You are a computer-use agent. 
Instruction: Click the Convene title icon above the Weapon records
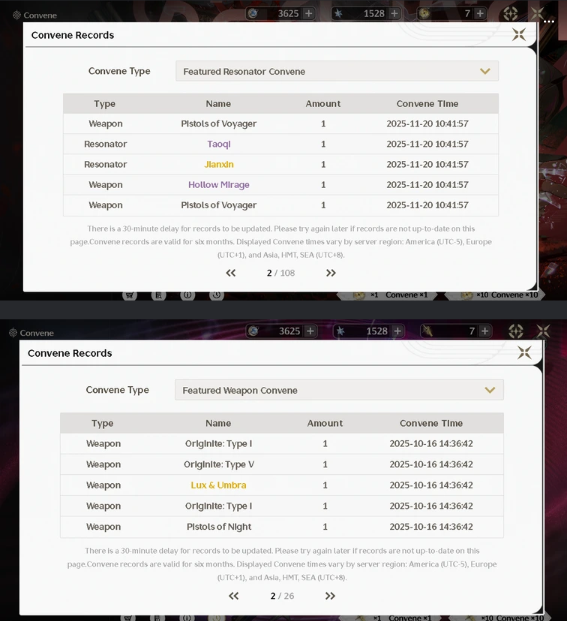tap(13, 333)
